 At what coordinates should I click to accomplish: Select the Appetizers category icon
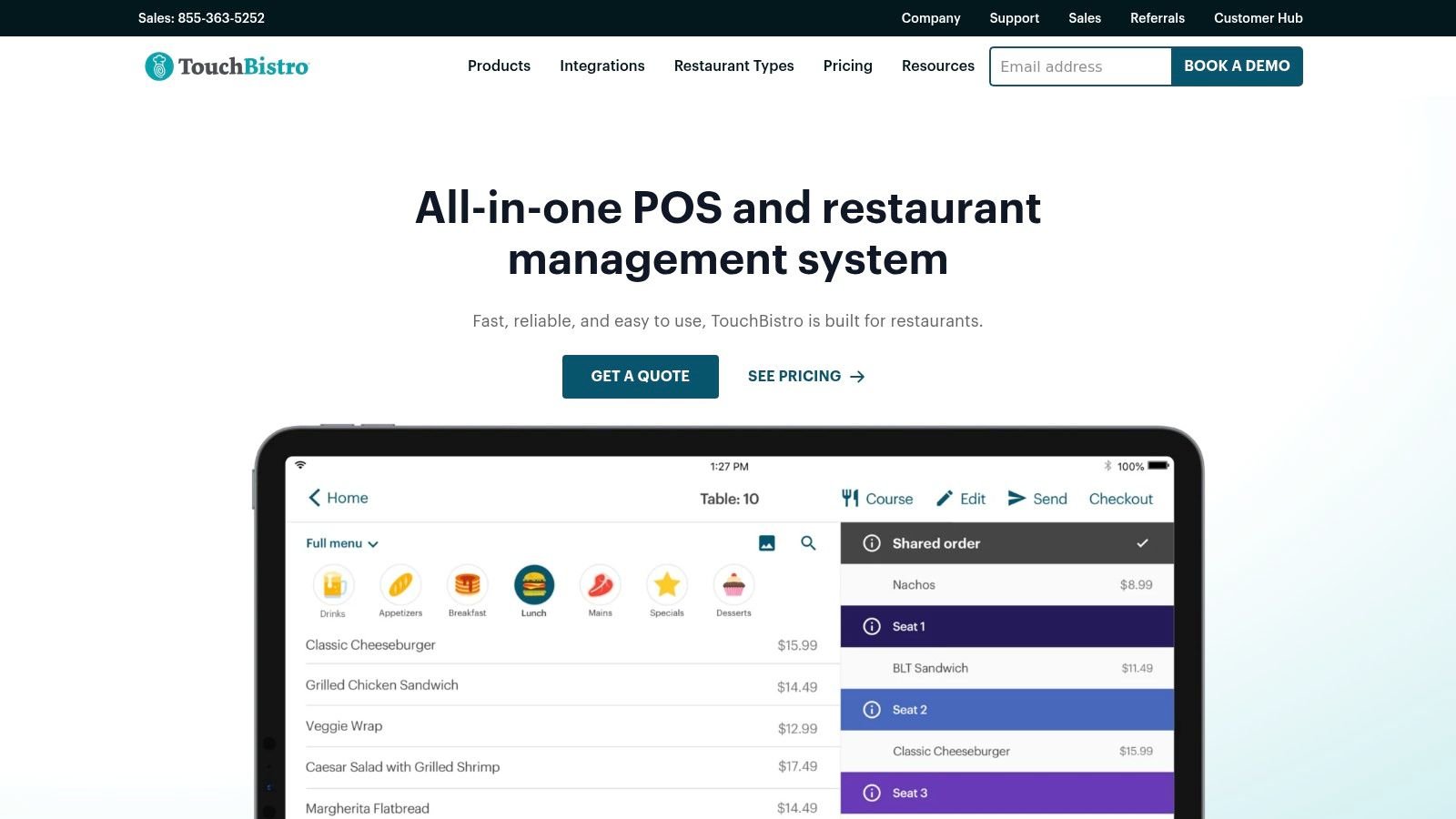(400, 585)
